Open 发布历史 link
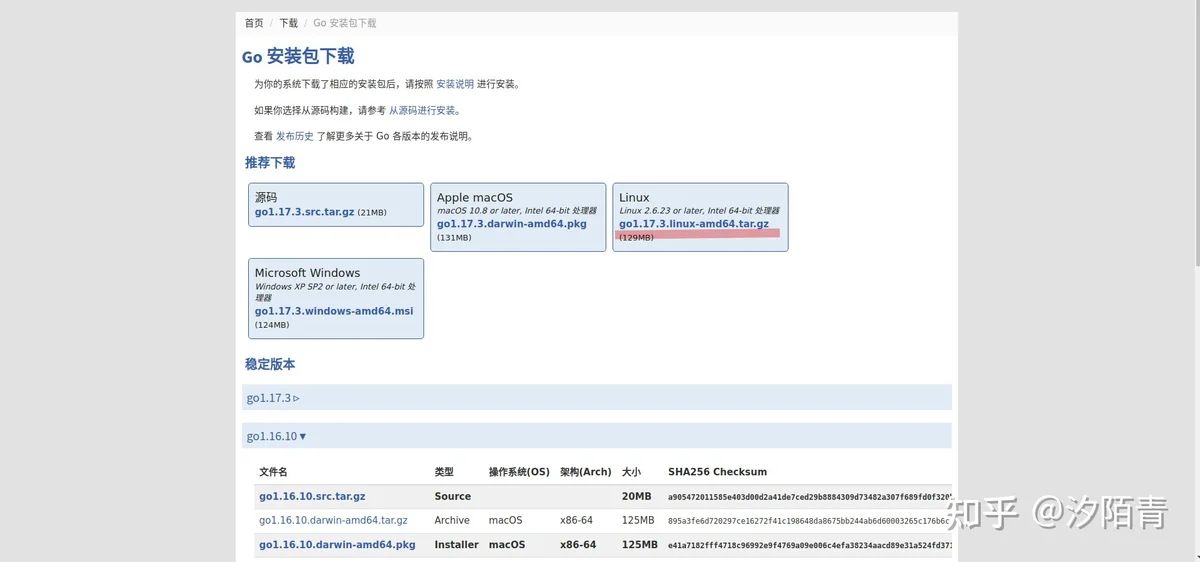 pos(295,136)
